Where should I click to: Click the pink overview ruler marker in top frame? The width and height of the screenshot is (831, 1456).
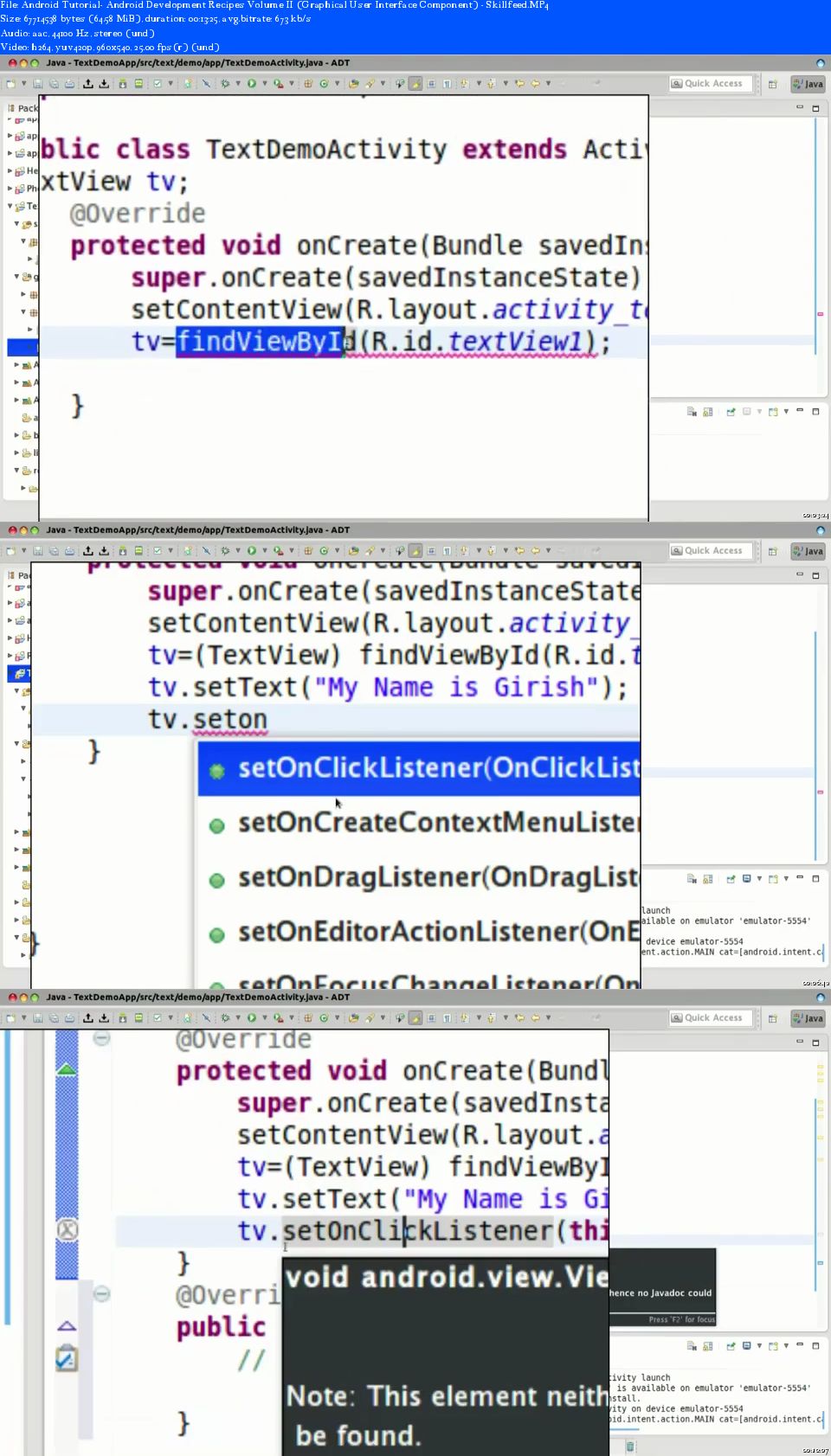pos(820,314)
